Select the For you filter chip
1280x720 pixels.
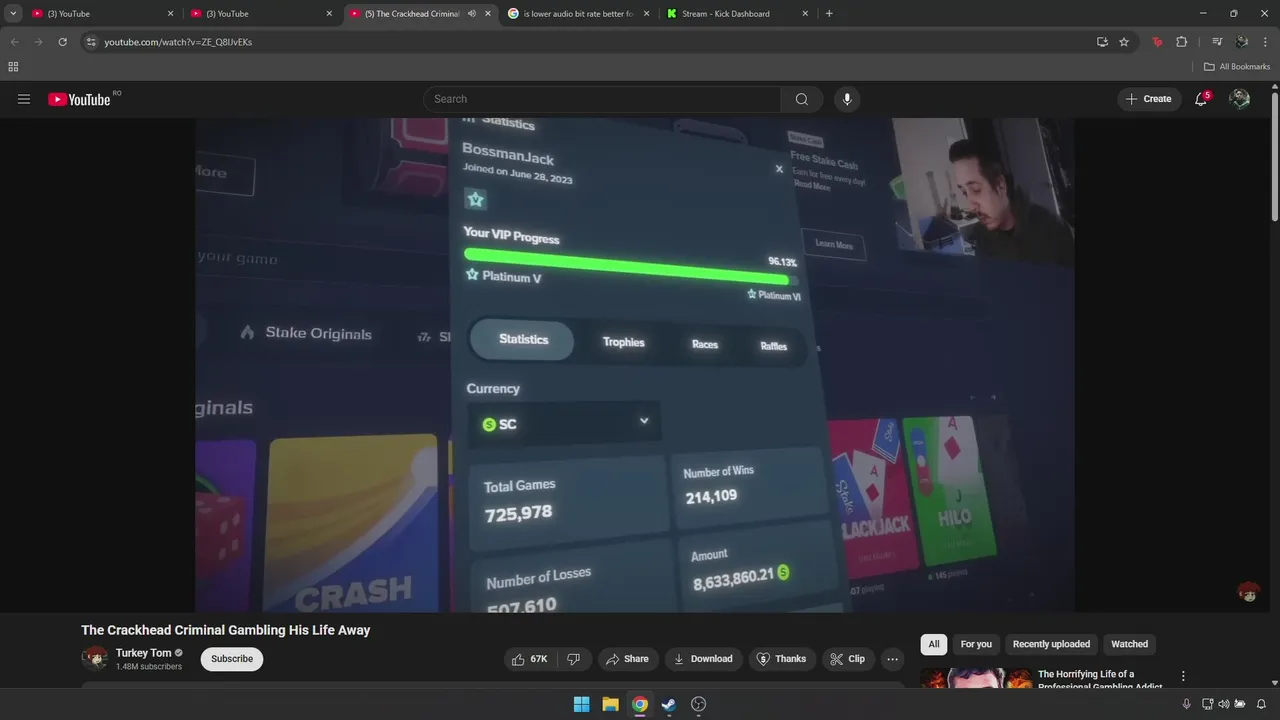coord(976,644)
